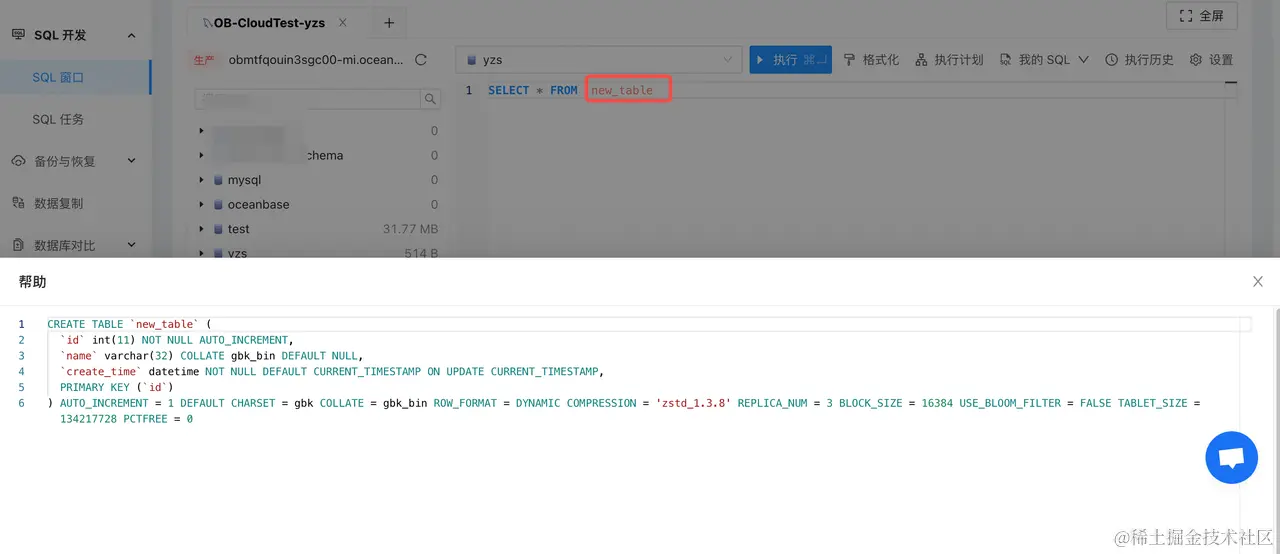Run the SQL with 执行 button
1280x554 pixels.
(x=790, y=60)
